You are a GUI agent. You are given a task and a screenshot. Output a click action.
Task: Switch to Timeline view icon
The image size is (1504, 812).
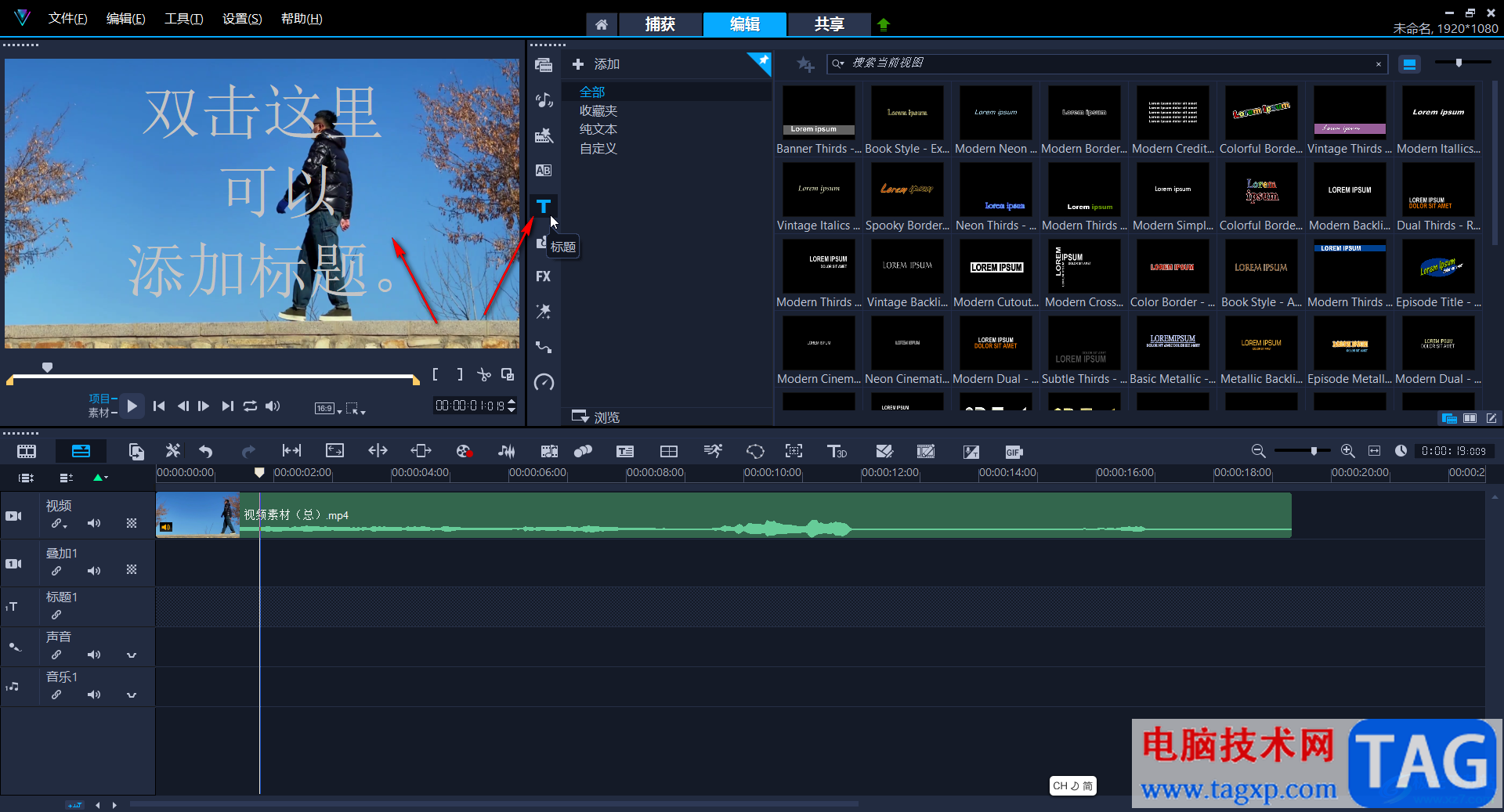click(81, 451)
